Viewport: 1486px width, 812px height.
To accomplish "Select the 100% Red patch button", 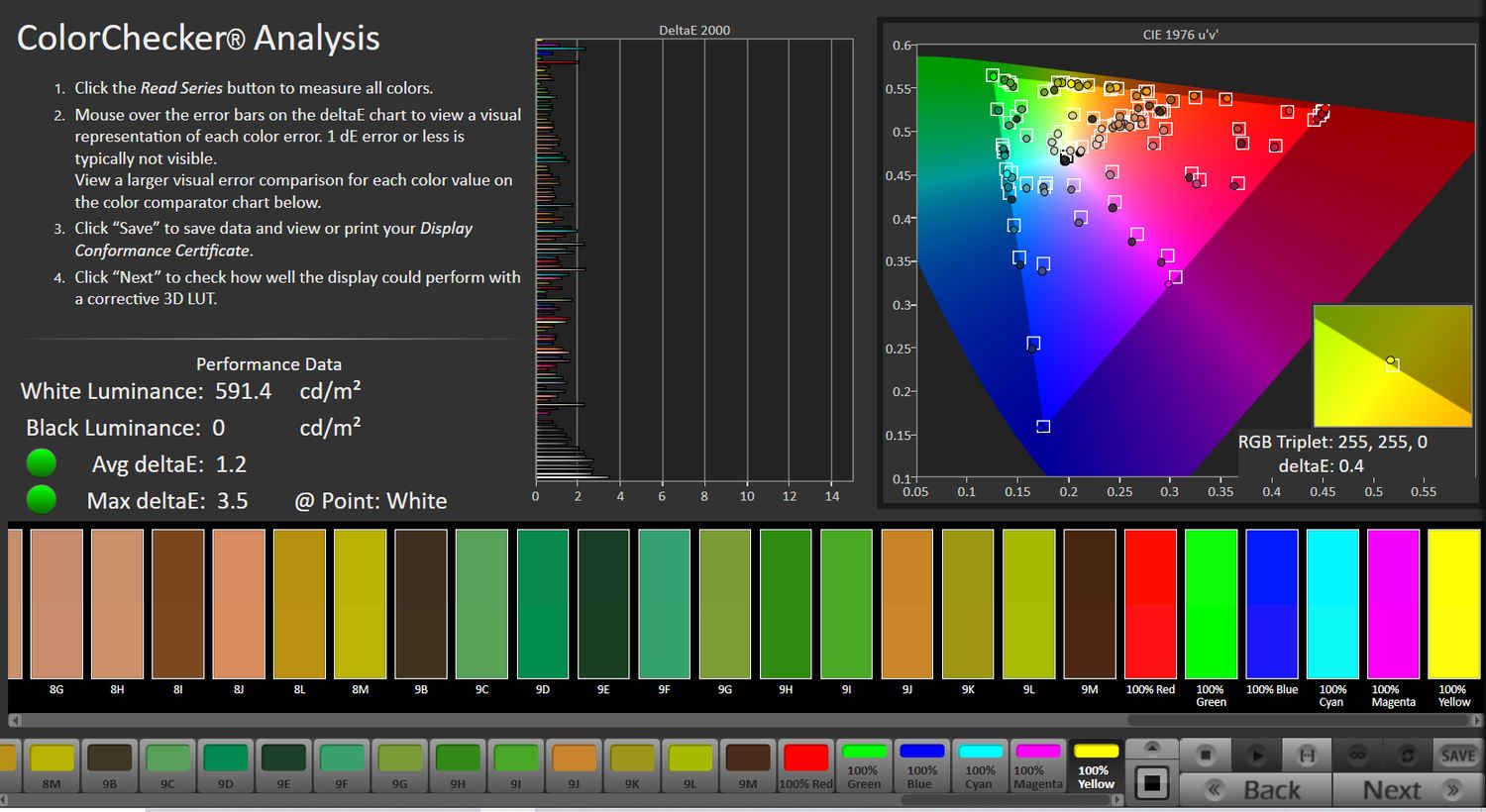I will (805, 766).
